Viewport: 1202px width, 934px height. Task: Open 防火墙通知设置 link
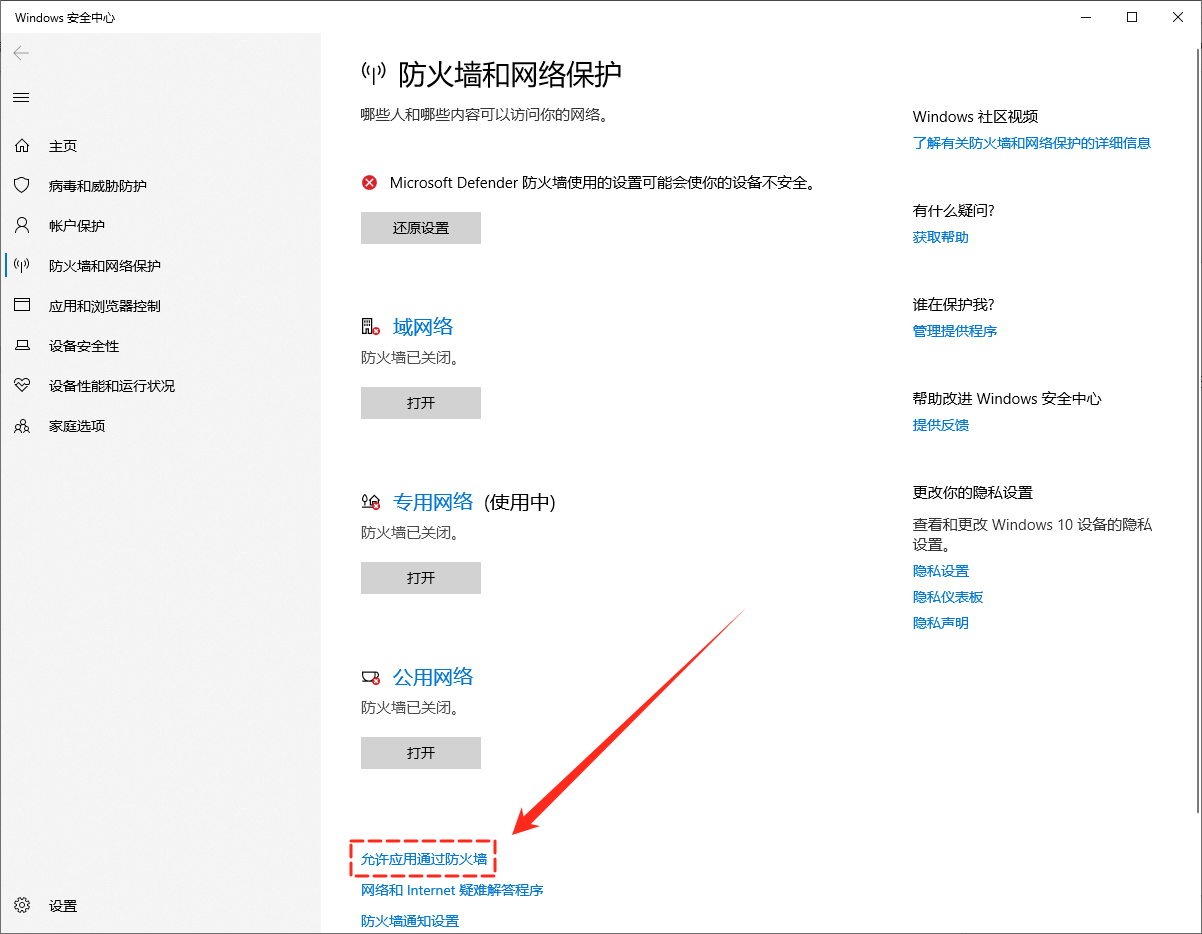pos(410,921)
